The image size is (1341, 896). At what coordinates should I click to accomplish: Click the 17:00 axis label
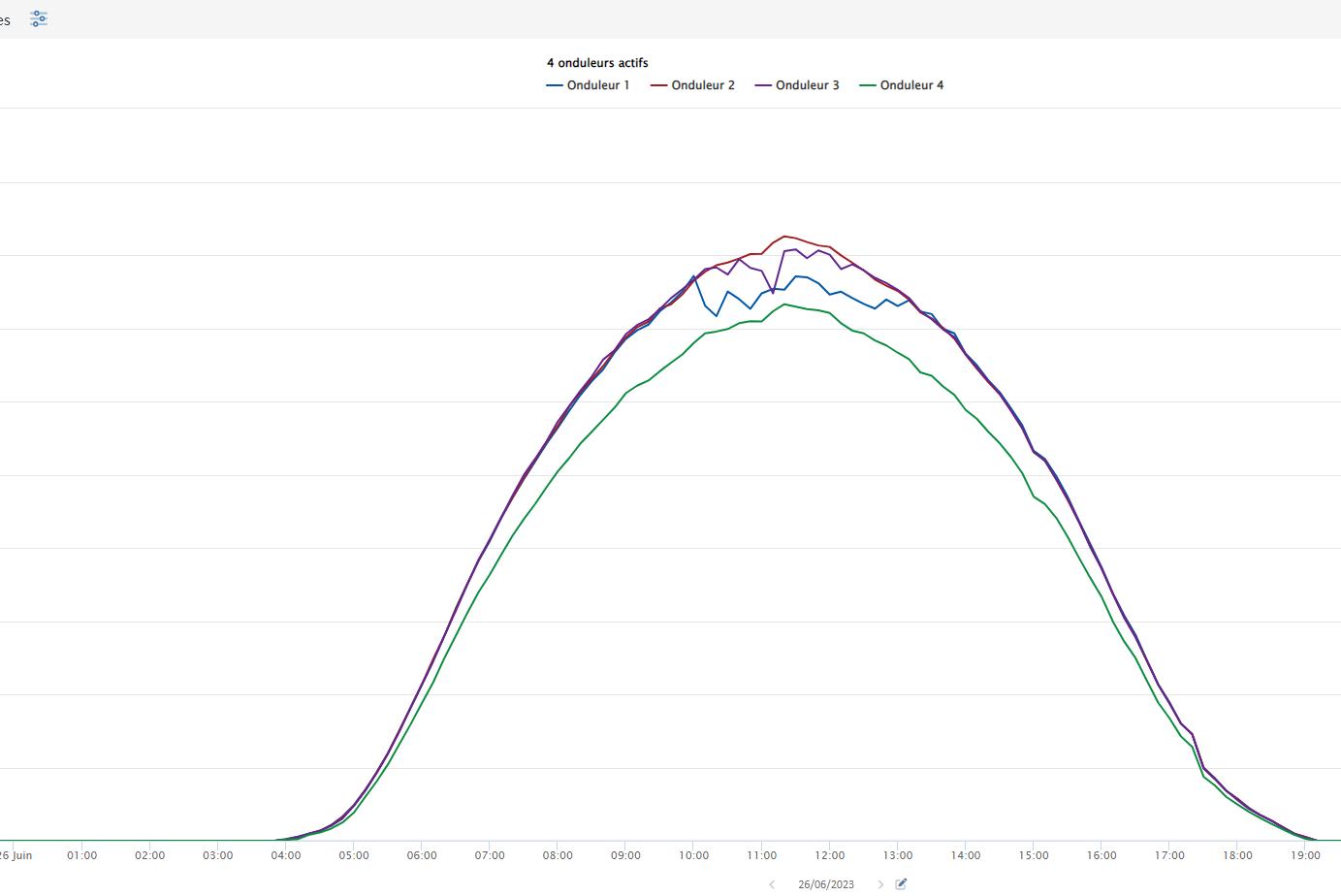point(1169,855)
